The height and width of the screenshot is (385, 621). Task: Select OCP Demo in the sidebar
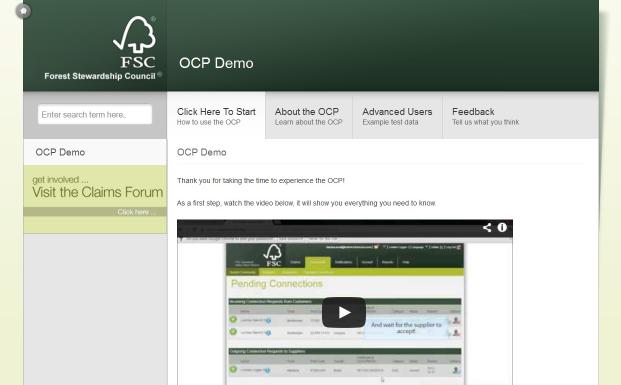(x=95, y=152)
